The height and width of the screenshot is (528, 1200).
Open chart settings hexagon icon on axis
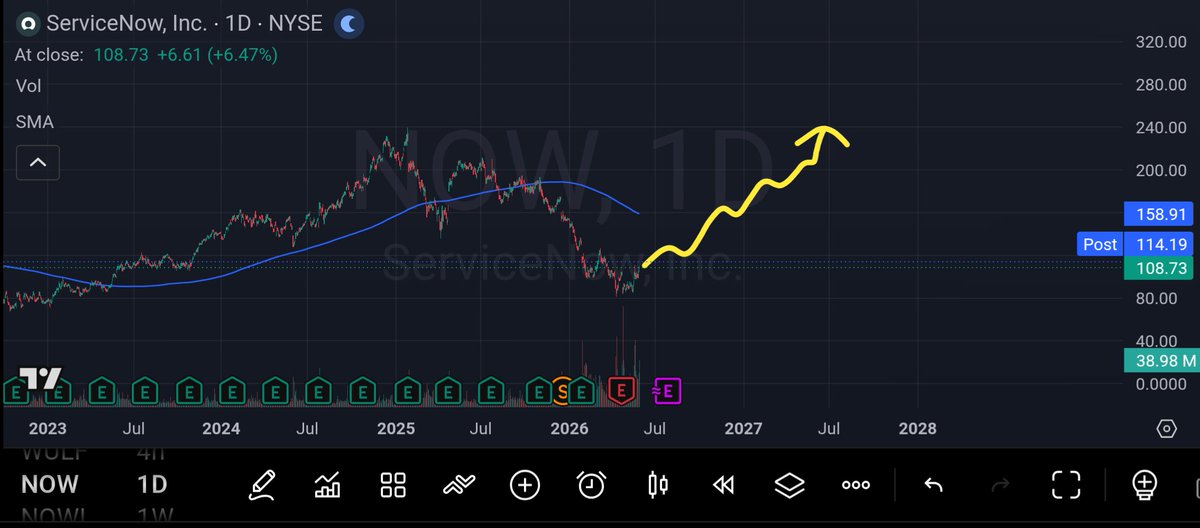[1166, 429]
